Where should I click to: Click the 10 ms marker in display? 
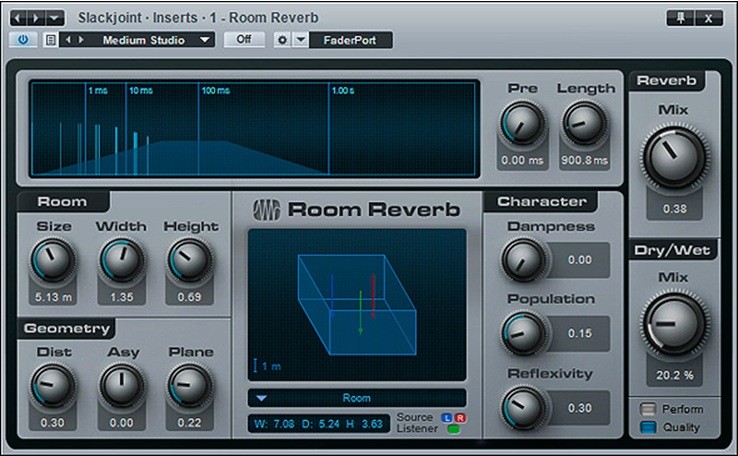pyautogui.click(x=141, y=90)
